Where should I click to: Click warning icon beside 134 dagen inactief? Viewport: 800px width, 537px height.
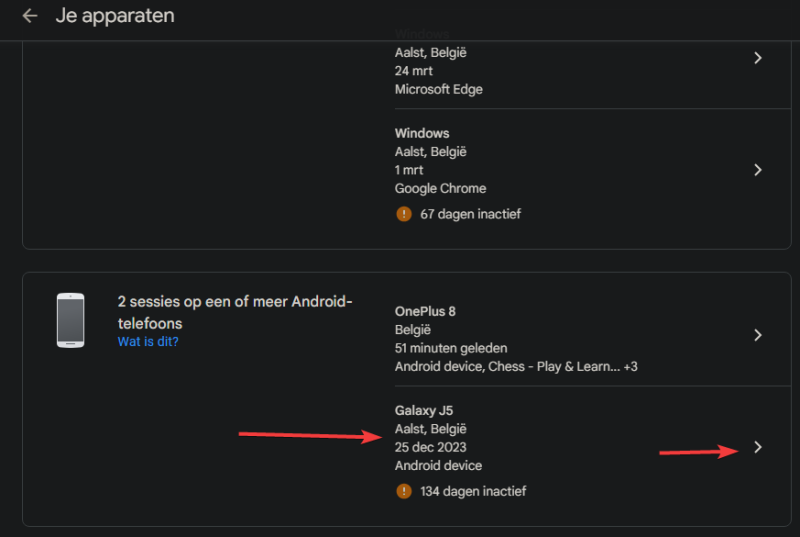(404, 491)
